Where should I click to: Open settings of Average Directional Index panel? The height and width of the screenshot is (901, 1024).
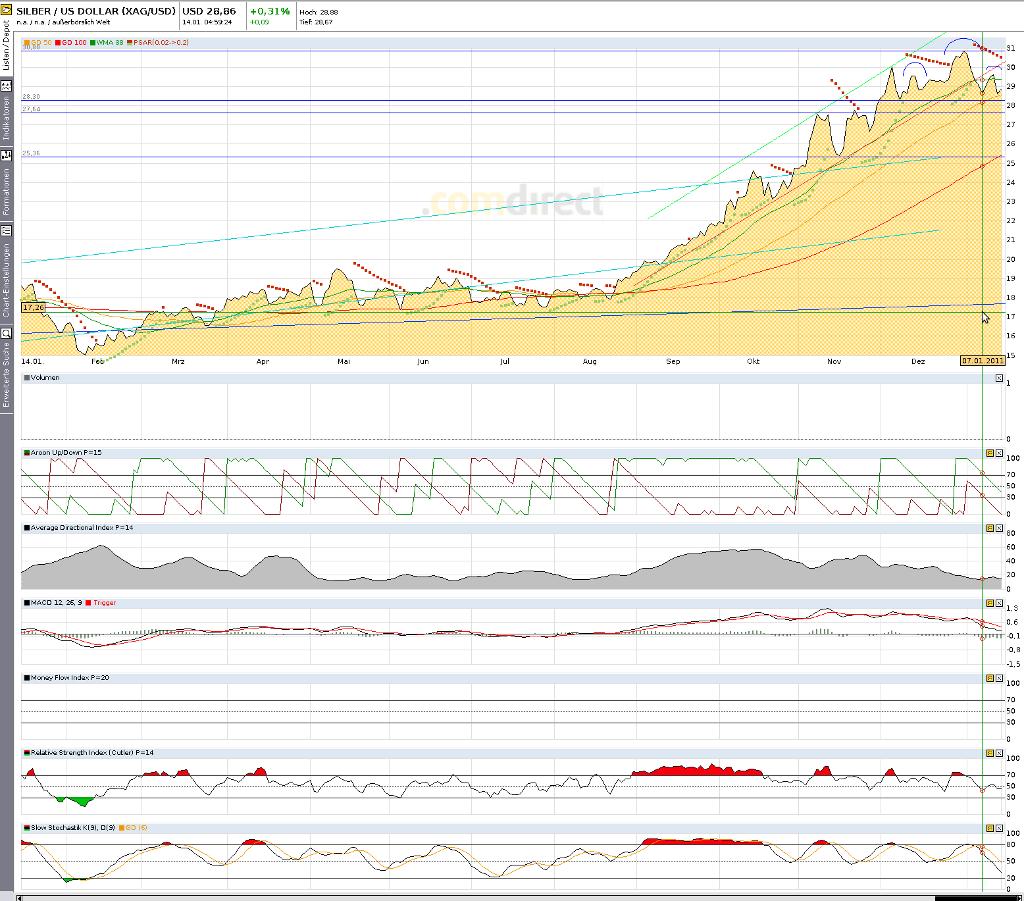tap(990, 528)
